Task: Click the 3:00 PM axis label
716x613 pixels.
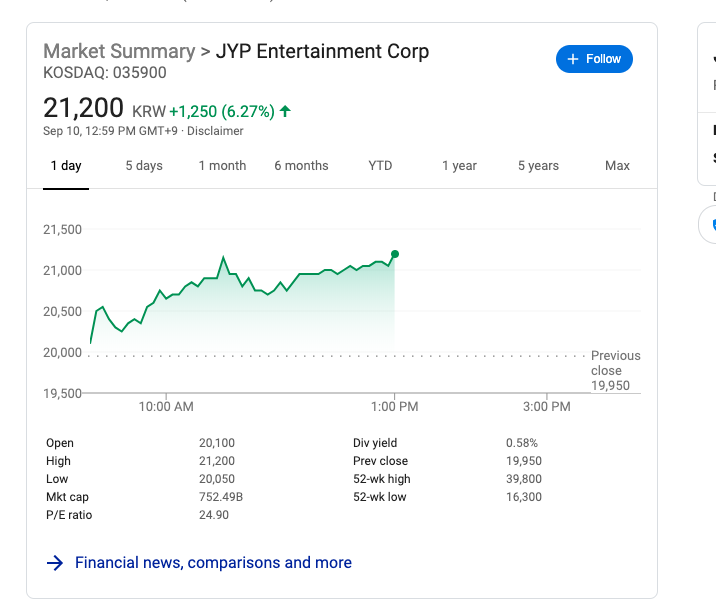Action: tap(547, 407)
